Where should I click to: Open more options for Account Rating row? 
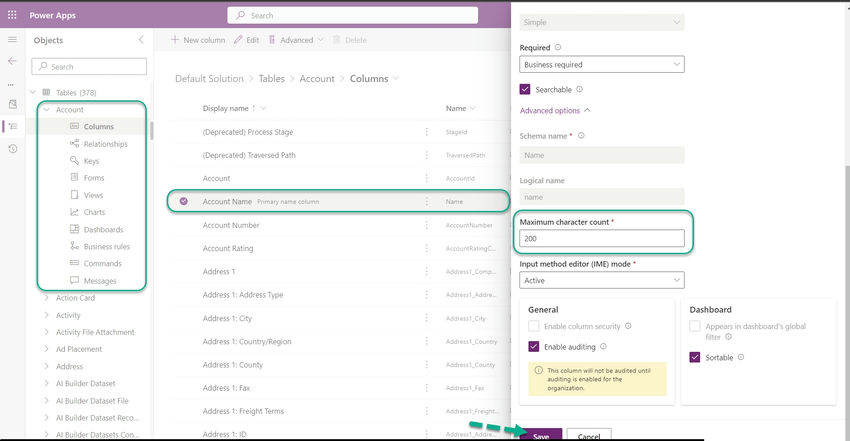click(x=427, y=248)
